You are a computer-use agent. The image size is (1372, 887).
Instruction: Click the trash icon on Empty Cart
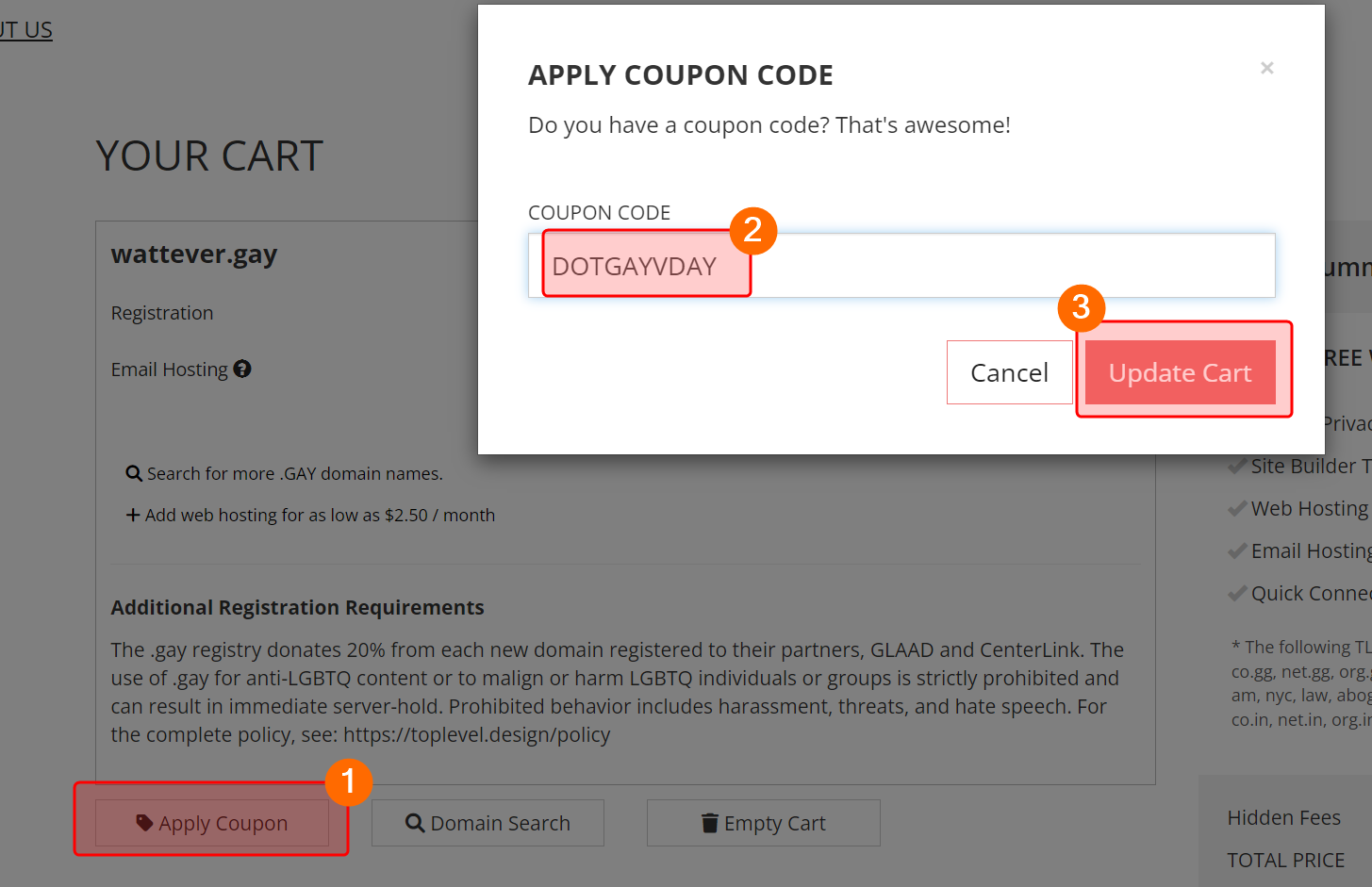710,823
